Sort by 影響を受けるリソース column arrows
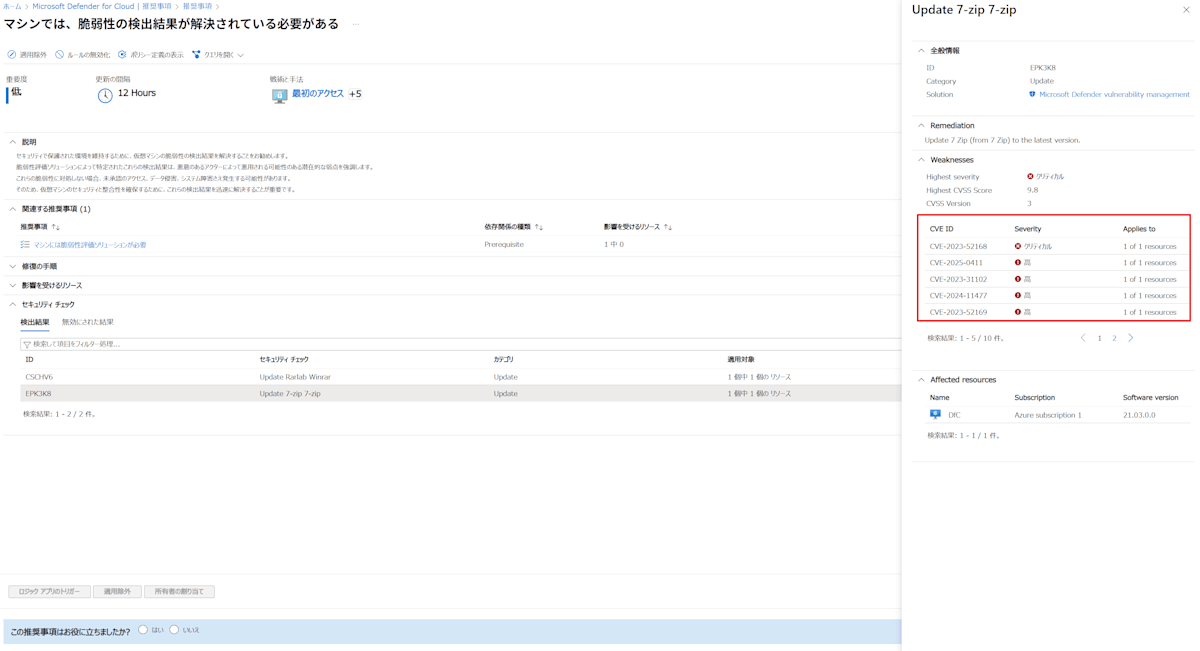Viewport: 1200px width, 651px height. (668, 227)
